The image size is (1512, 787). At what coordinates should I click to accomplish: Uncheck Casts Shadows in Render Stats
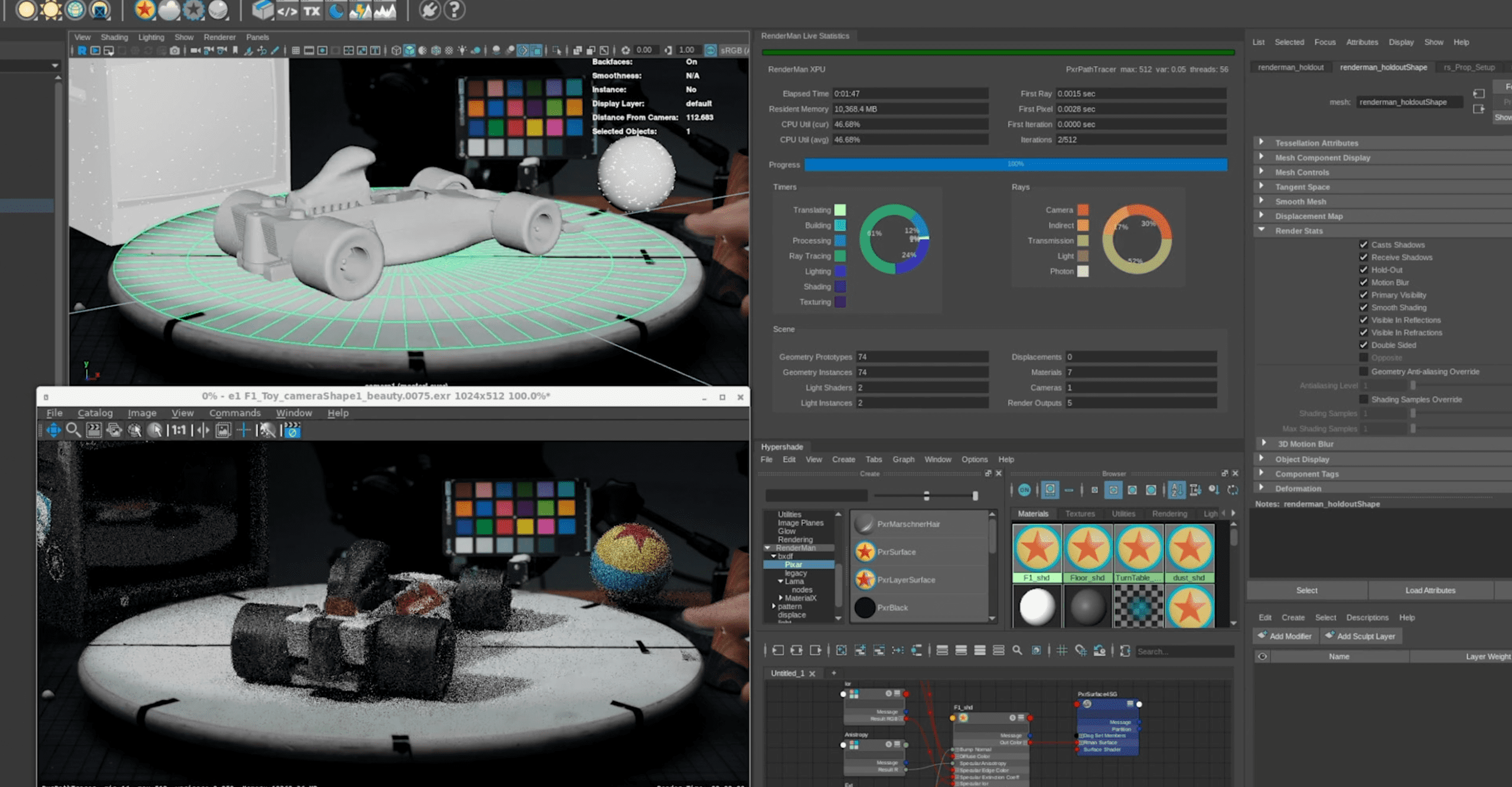point(1364,244)
